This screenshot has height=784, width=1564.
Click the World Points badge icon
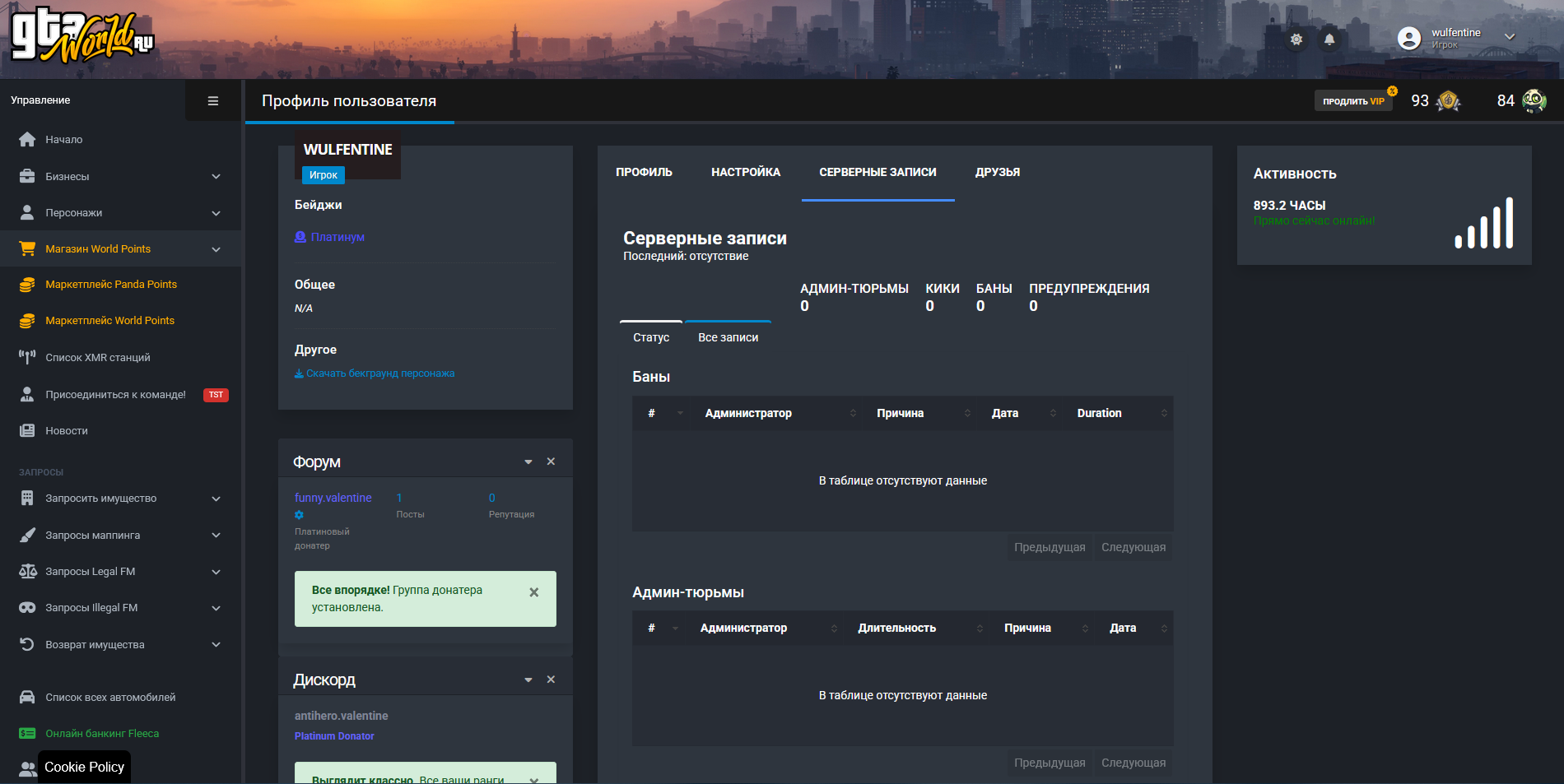1448,100
